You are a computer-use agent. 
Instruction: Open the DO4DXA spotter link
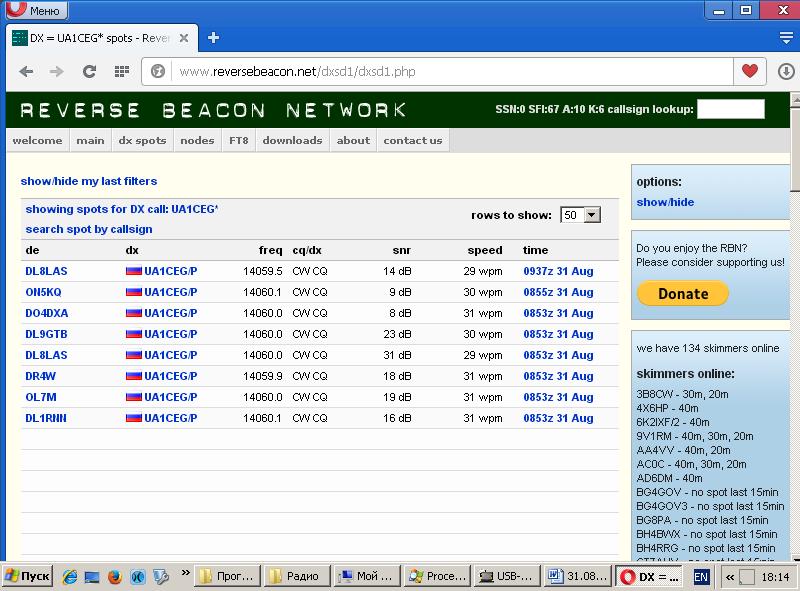(x=46, y=313)
